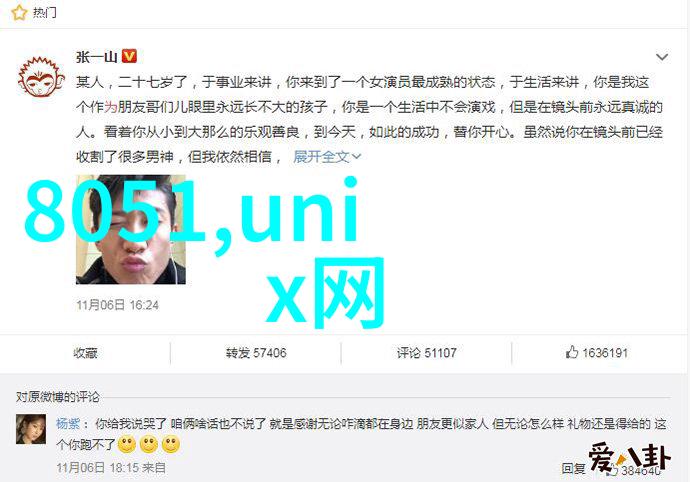Screen dimensions: 690x482
Task: Click the third smiley emoji in comment
Action: 171,445
